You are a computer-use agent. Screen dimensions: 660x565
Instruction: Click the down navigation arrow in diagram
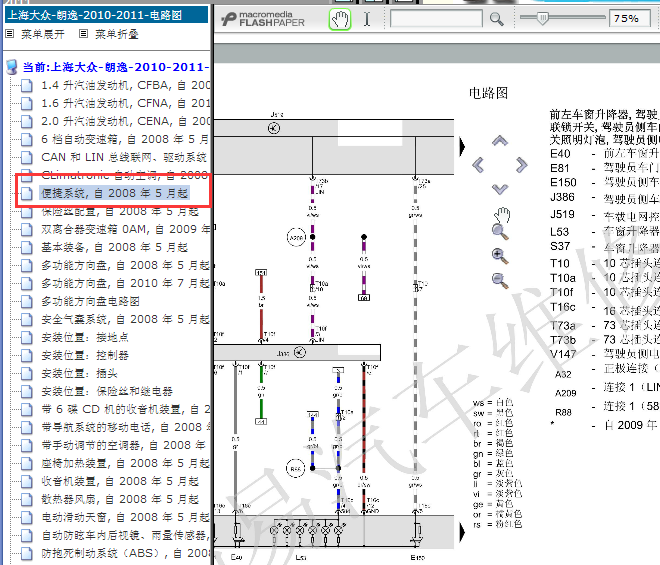pyautogui.click(x=500, y=189)
